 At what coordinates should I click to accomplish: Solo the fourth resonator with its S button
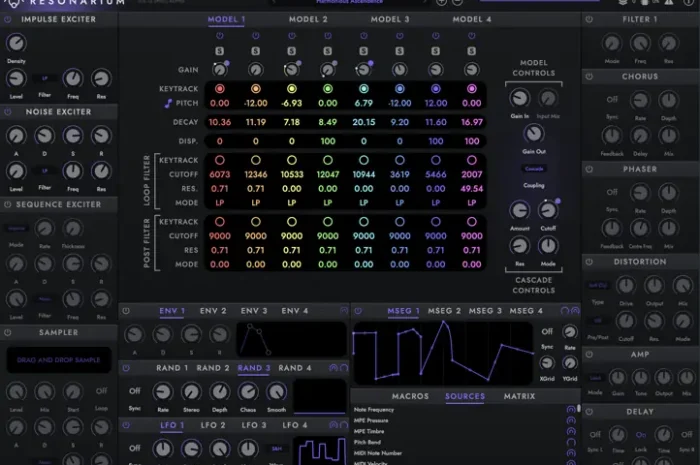[328, 51]
